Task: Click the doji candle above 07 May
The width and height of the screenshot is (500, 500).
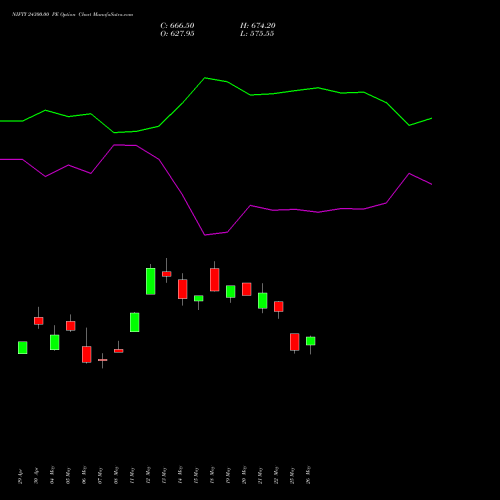Action: coord(103,360)
